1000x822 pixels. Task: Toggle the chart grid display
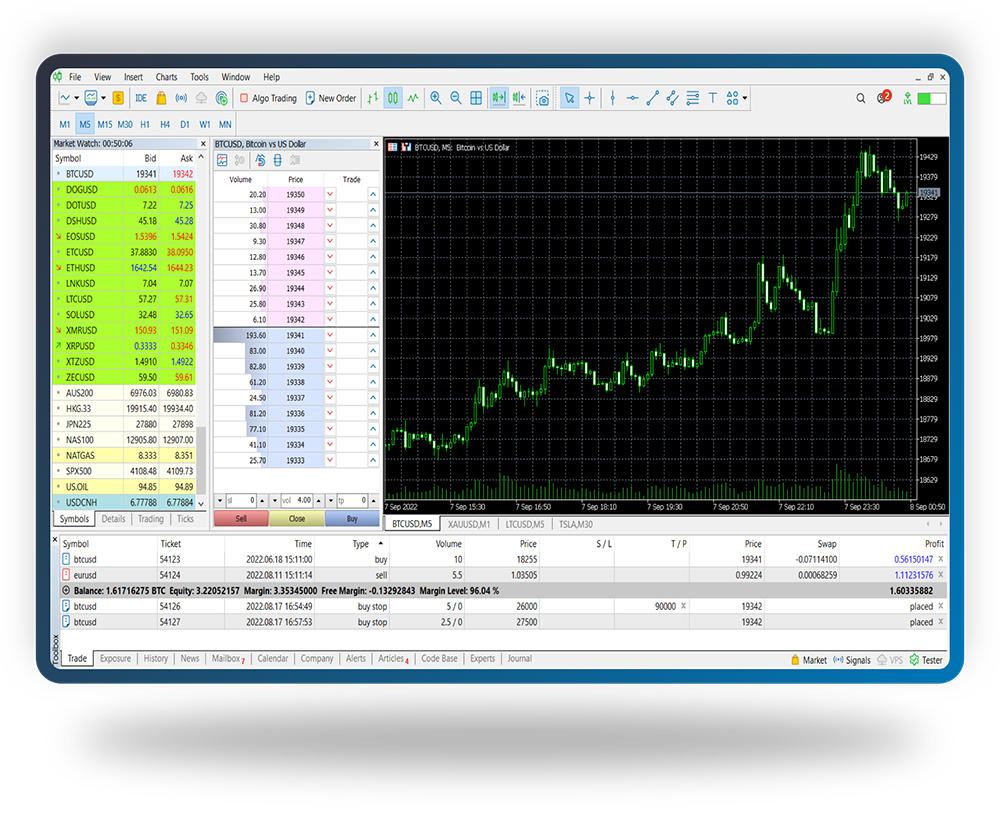pyautogui.click(x=476, y=98)
